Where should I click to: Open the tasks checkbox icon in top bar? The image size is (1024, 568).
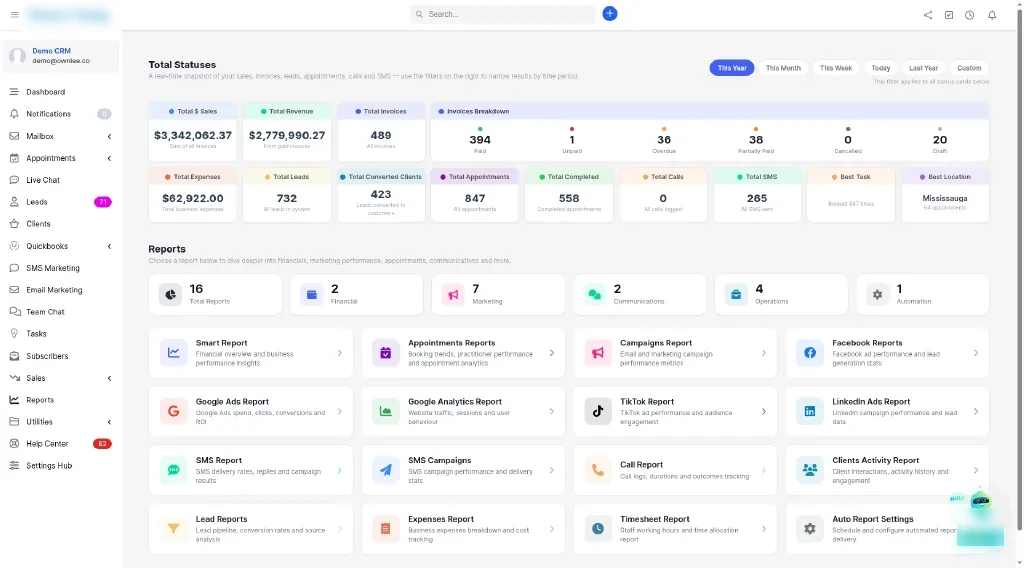[949, 15]
